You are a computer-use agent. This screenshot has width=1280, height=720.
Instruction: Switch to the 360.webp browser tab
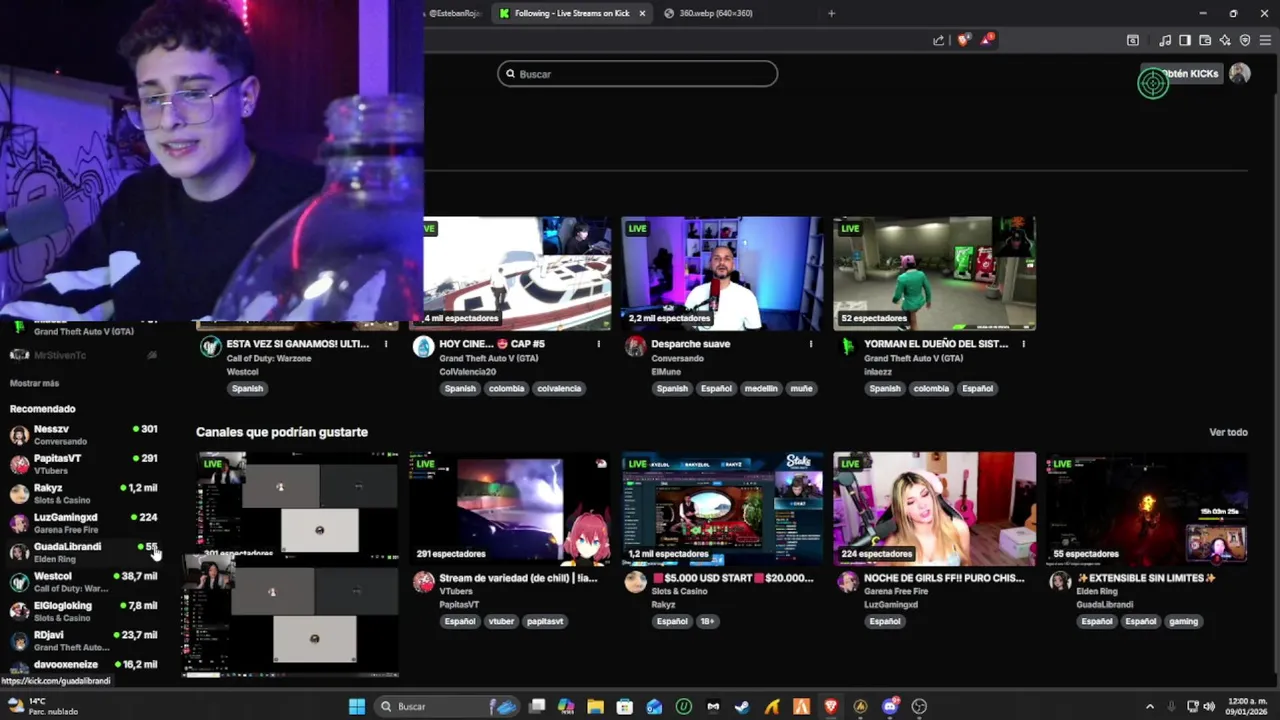(x=716, y=13)
